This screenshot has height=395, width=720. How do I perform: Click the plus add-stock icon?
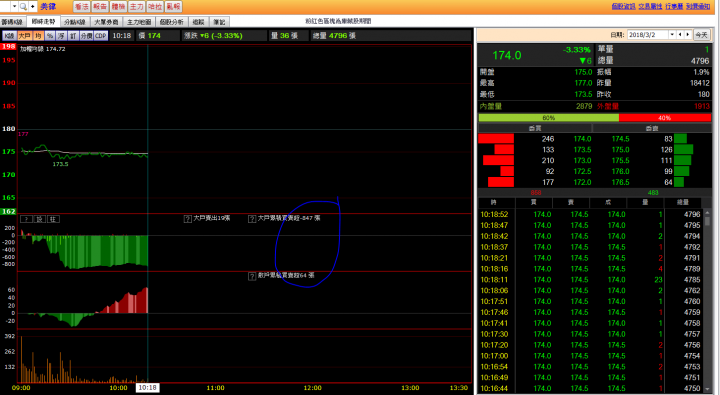(33, 6)
